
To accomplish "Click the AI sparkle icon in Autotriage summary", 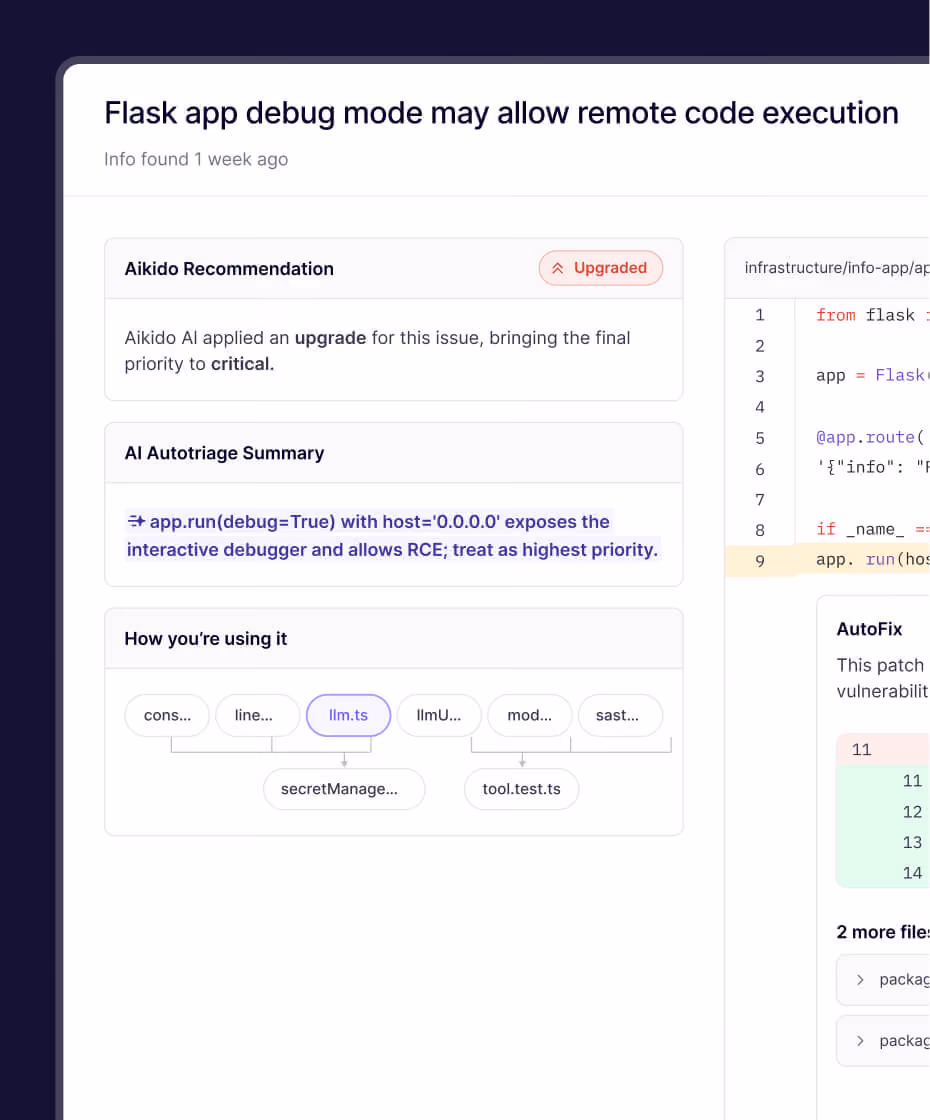I will (136, 521).
